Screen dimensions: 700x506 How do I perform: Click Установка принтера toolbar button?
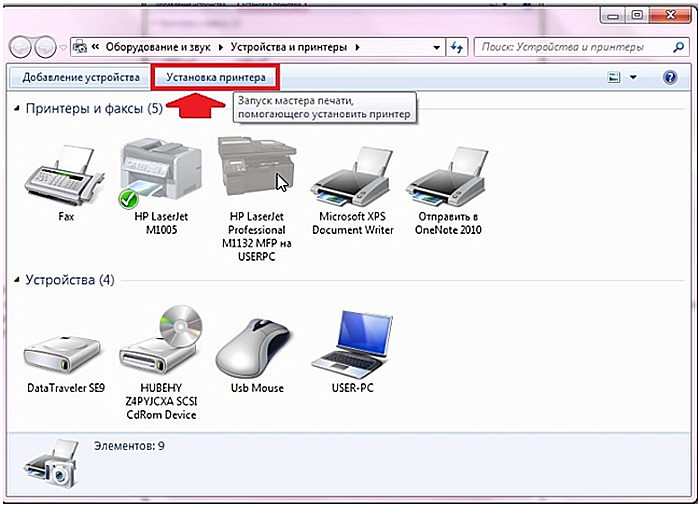tap(216, 76)
